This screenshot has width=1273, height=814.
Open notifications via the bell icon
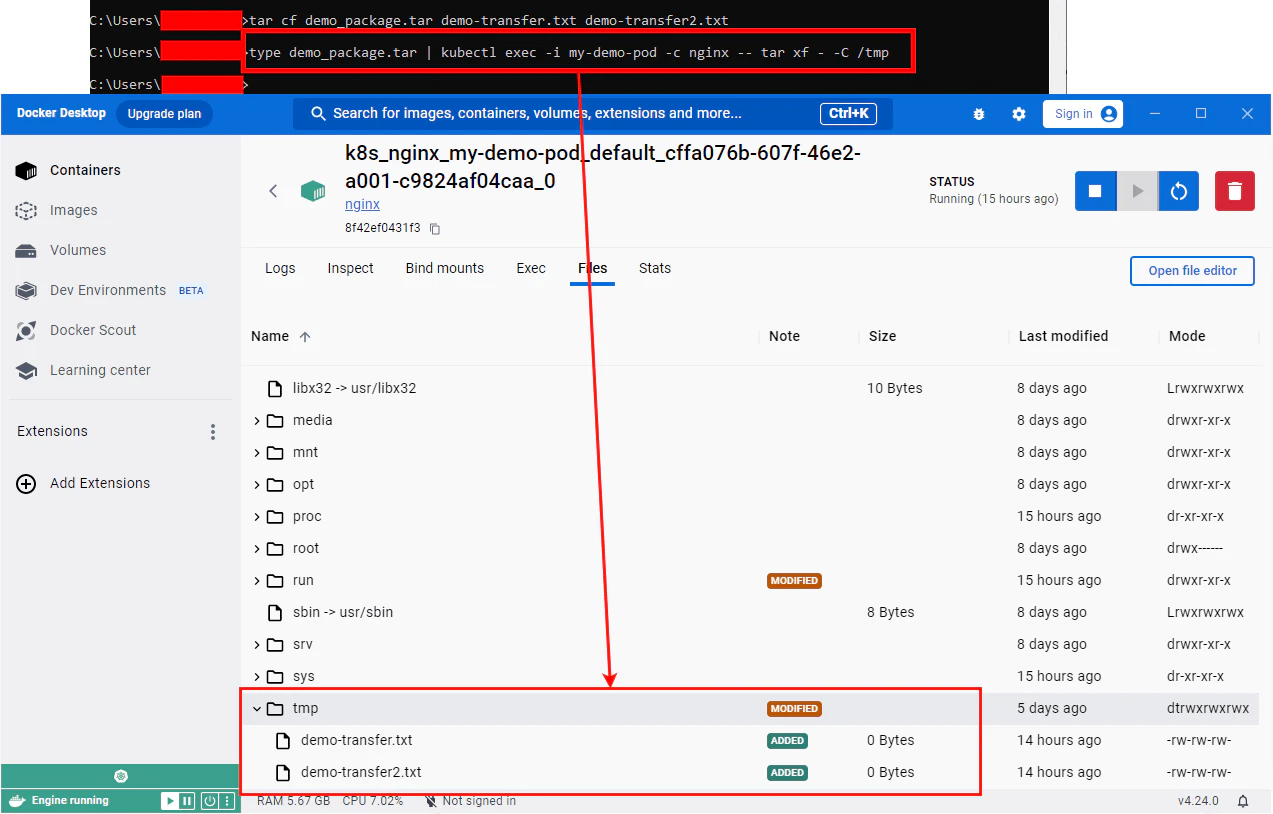tap(1242, 800)
